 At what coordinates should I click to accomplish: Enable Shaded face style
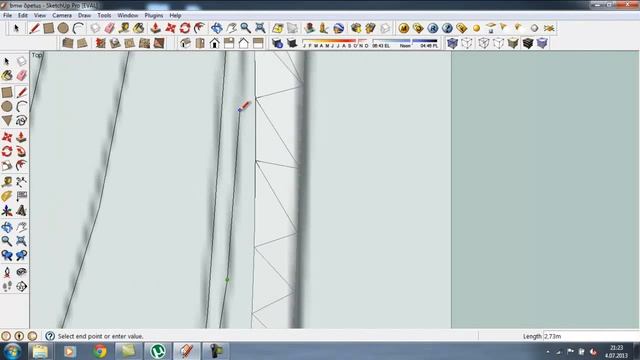513,43
